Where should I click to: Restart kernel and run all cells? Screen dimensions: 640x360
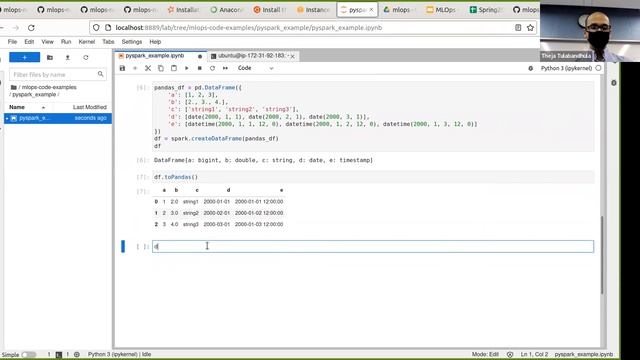225,68
